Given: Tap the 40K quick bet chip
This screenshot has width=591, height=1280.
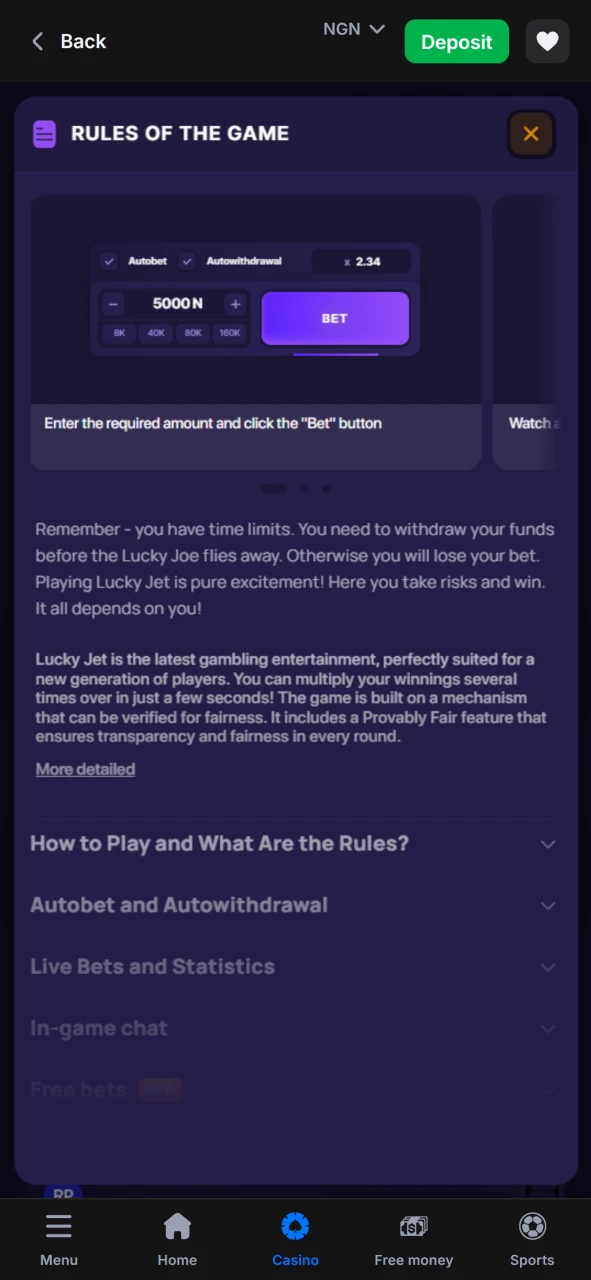Looking at the screenshot, I should click(x=156, y=333).
